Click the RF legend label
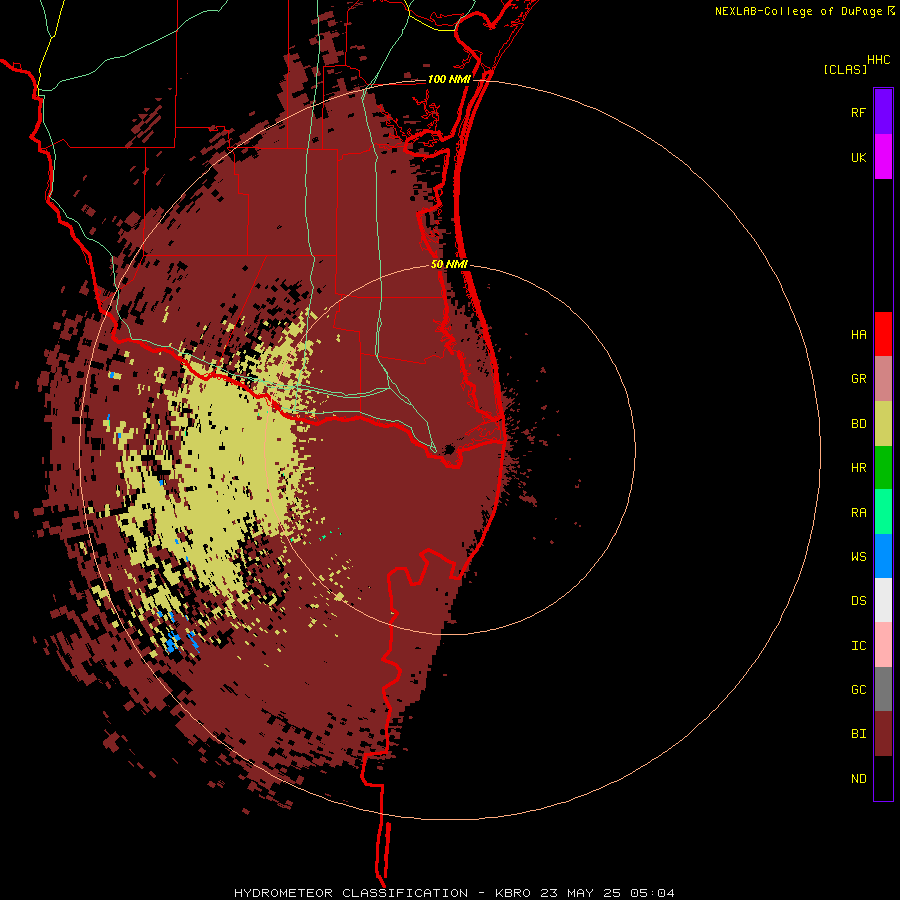 click(x=858, y=112)
